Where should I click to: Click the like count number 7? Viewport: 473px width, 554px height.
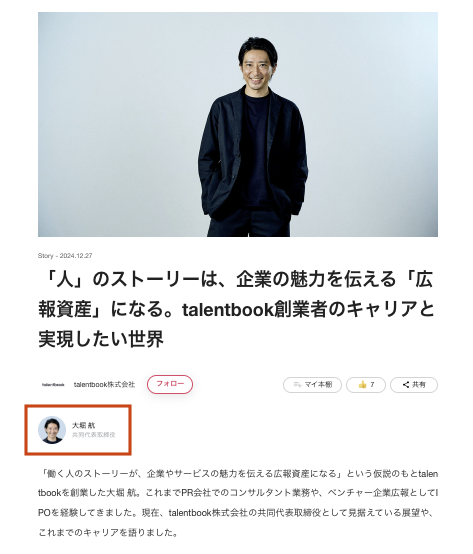click(x=372, y=384)
